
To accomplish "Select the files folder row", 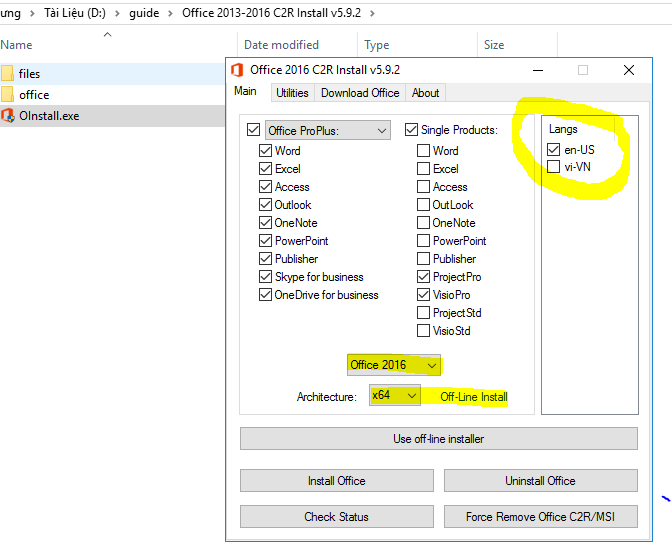I will tap(112, 74).
